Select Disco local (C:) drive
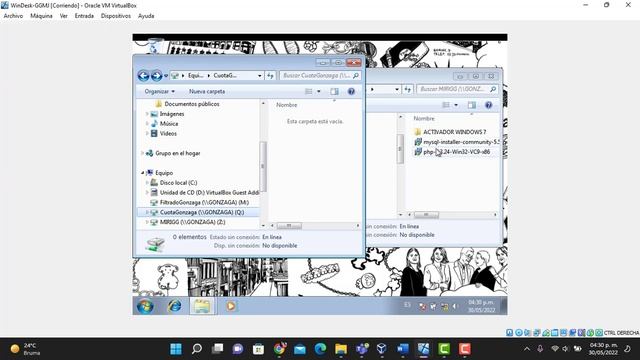This screenshot has height=360, width=640. point(178,183)
